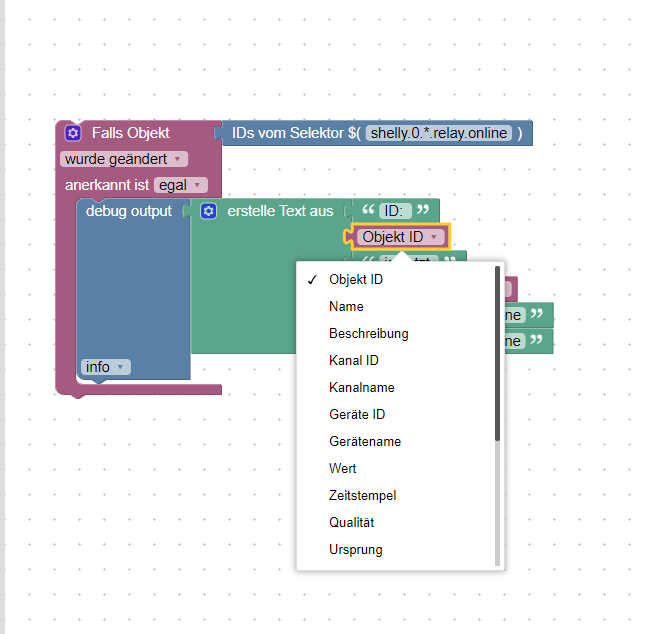
Task: Open the wurde geändert dropdown
Action: (x=124, y=159)
